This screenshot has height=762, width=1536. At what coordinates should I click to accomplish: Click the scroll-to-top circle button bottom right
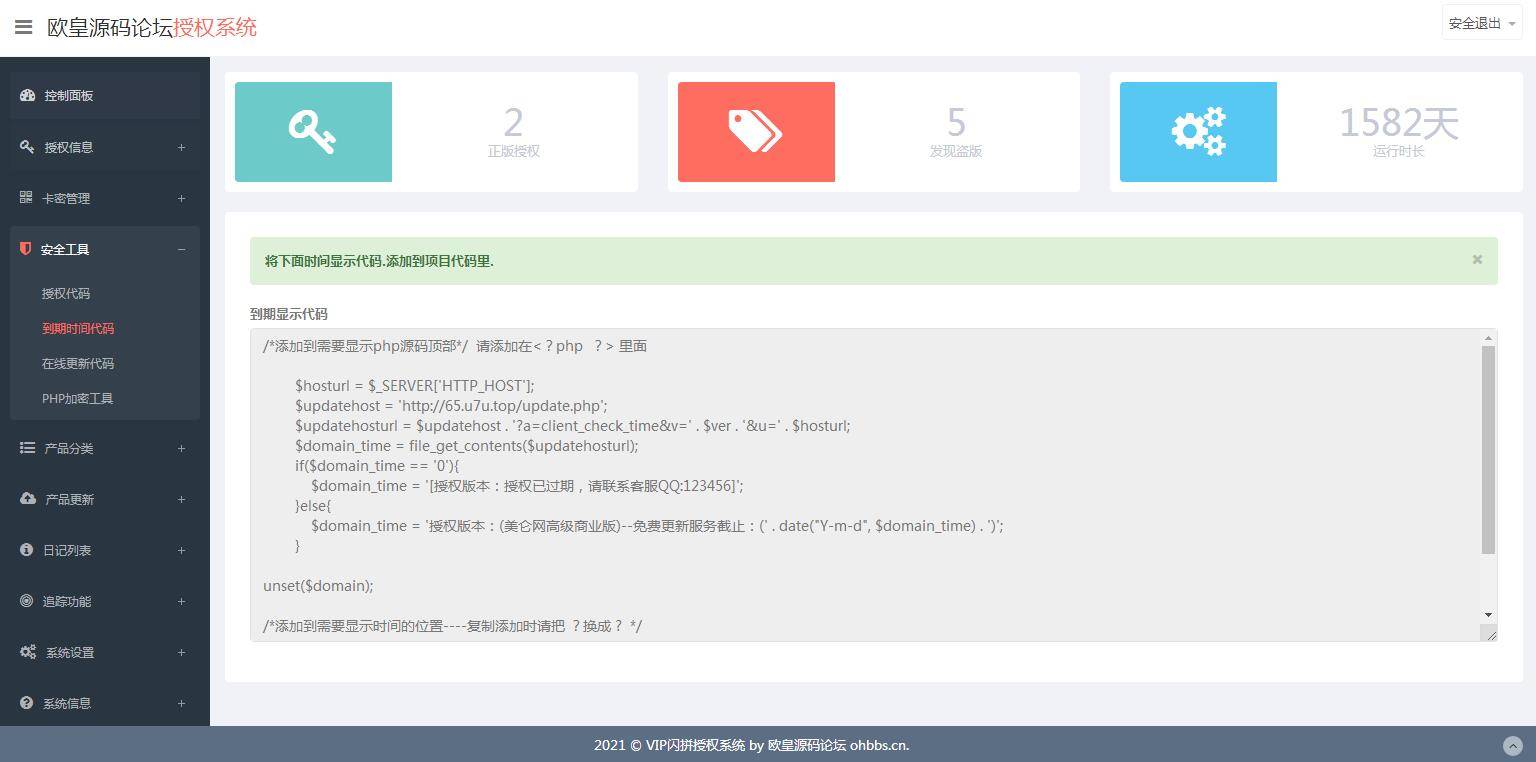click(x=1513, y=745)
